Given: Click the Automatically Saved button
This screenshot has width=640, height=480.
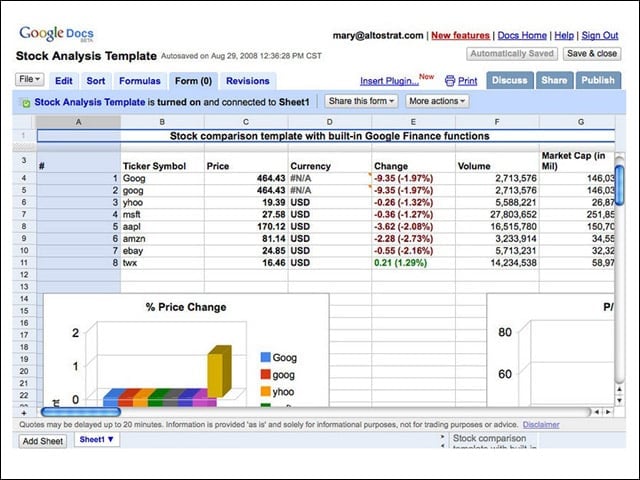Looking at the screenshot, I should pos(512,54).
